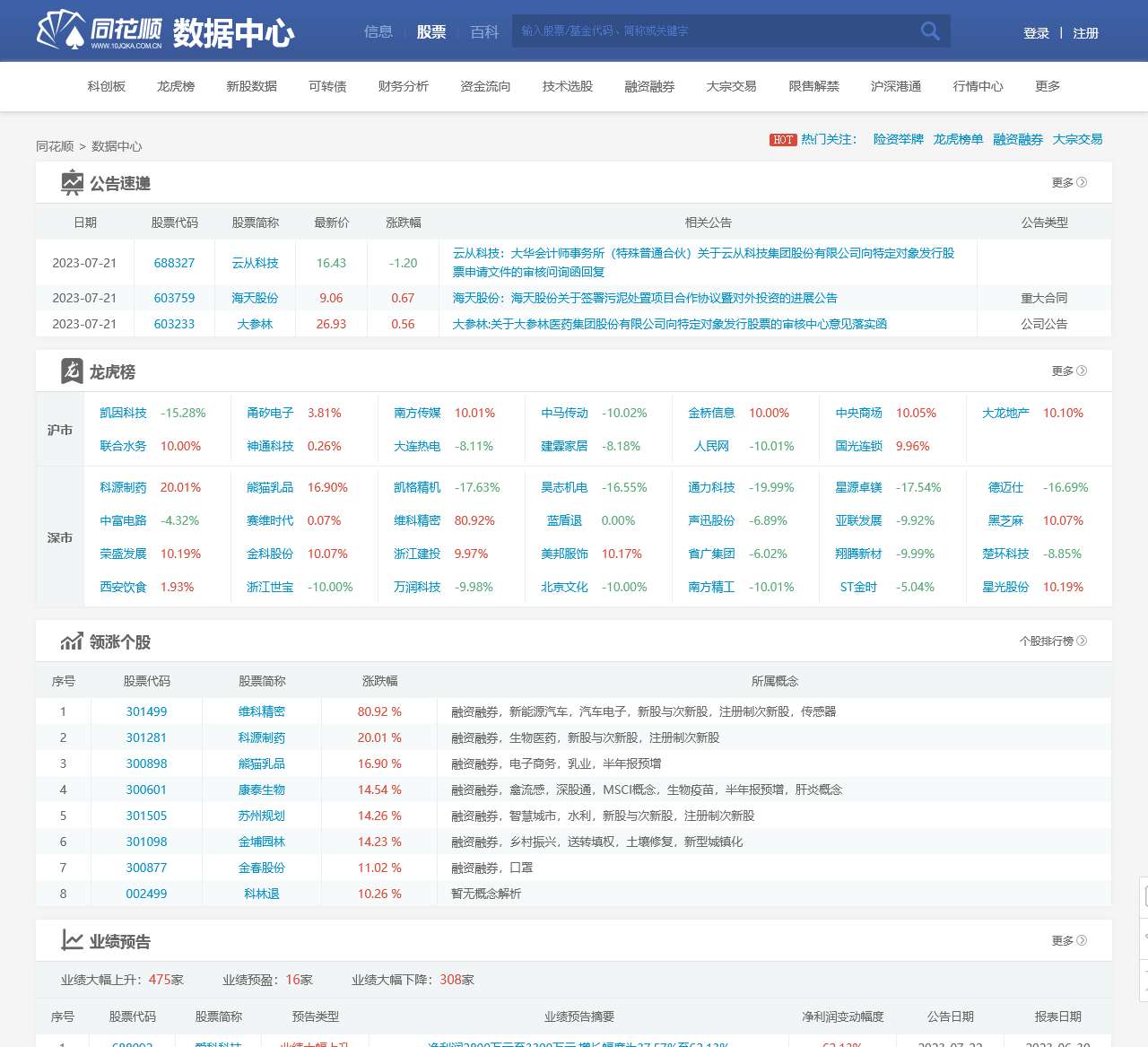Open the 限售解禁 navigation item
The height and width of the screenshot is (1047, 1148).
click(x=814, y=86)
